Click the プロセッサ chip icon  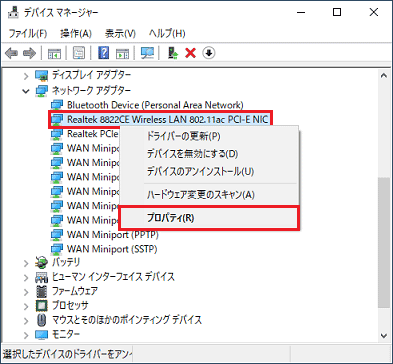point(41,305)
